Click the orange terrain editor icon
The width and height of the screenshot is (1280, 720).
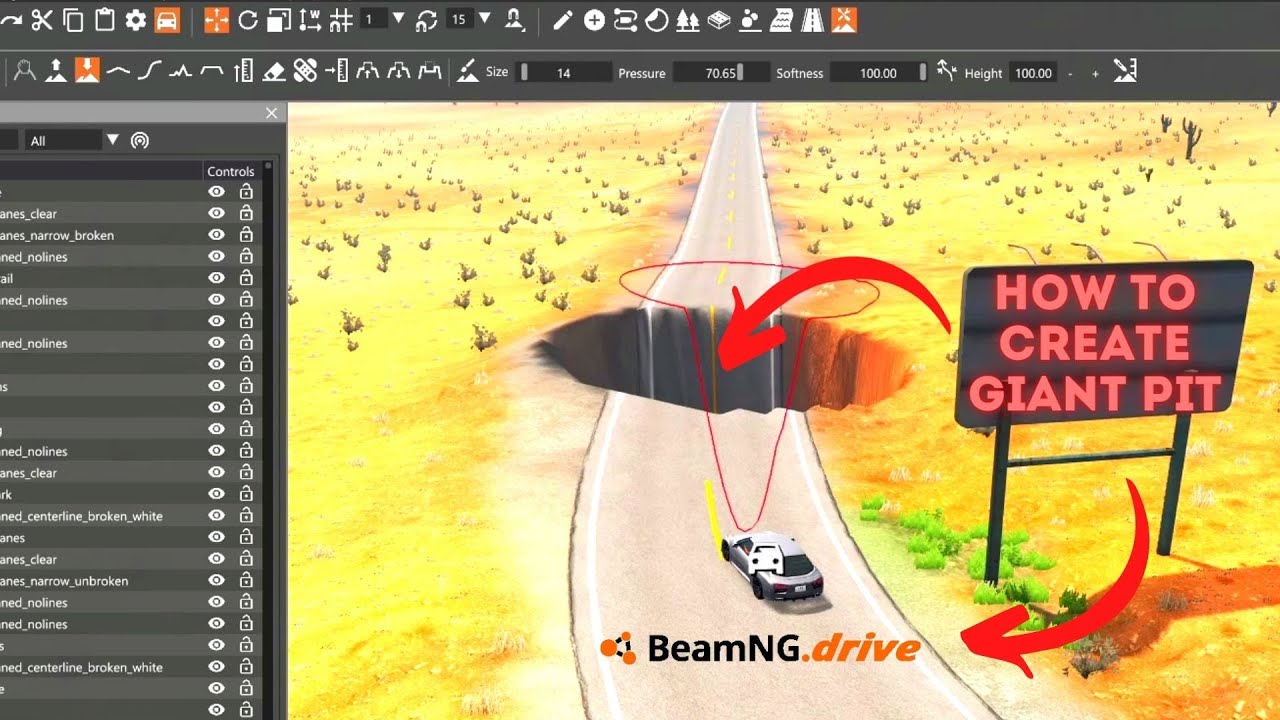click(x=844, y=19)
